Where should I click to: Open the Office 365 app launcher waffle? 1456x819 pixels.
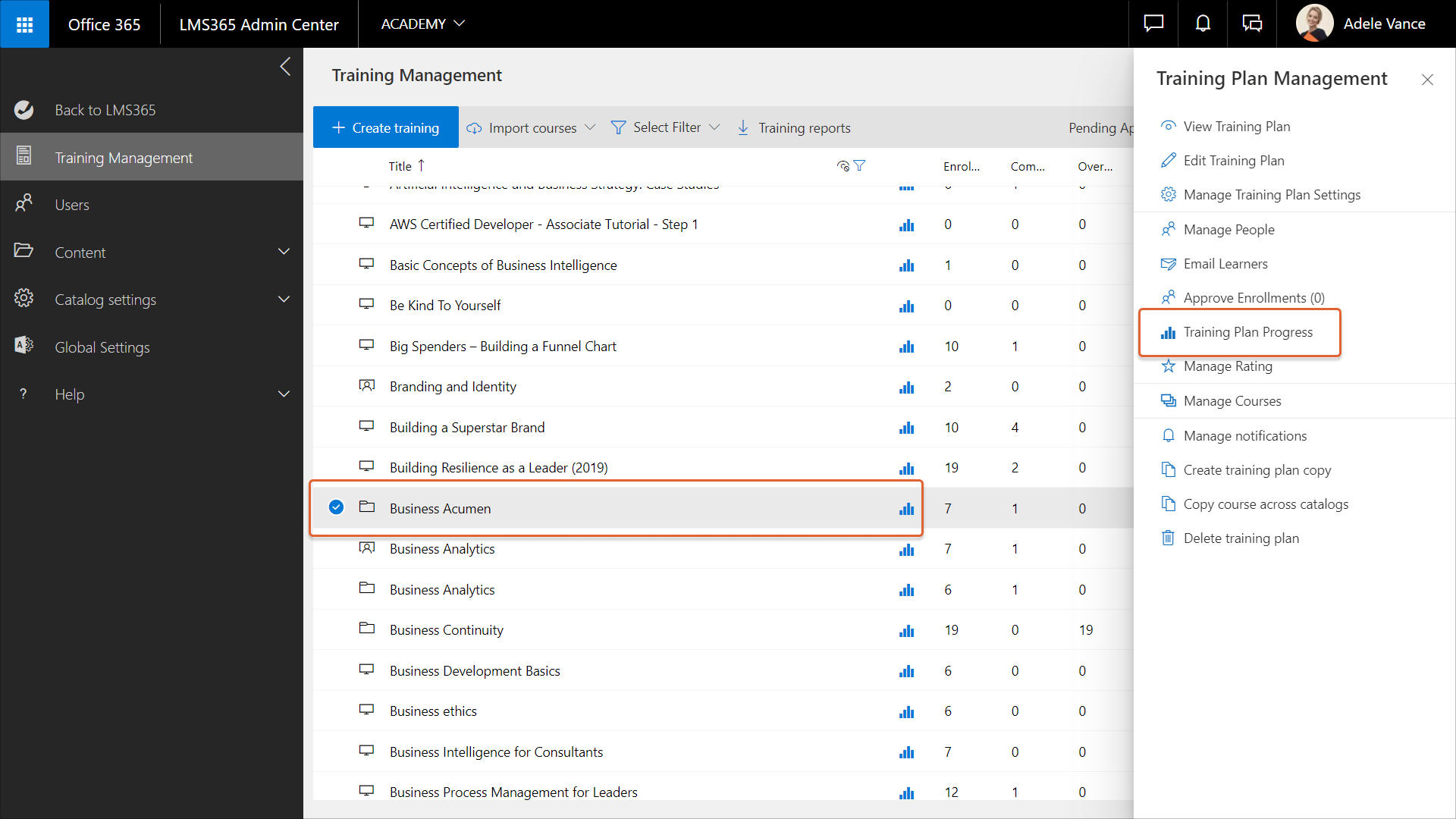24,24
